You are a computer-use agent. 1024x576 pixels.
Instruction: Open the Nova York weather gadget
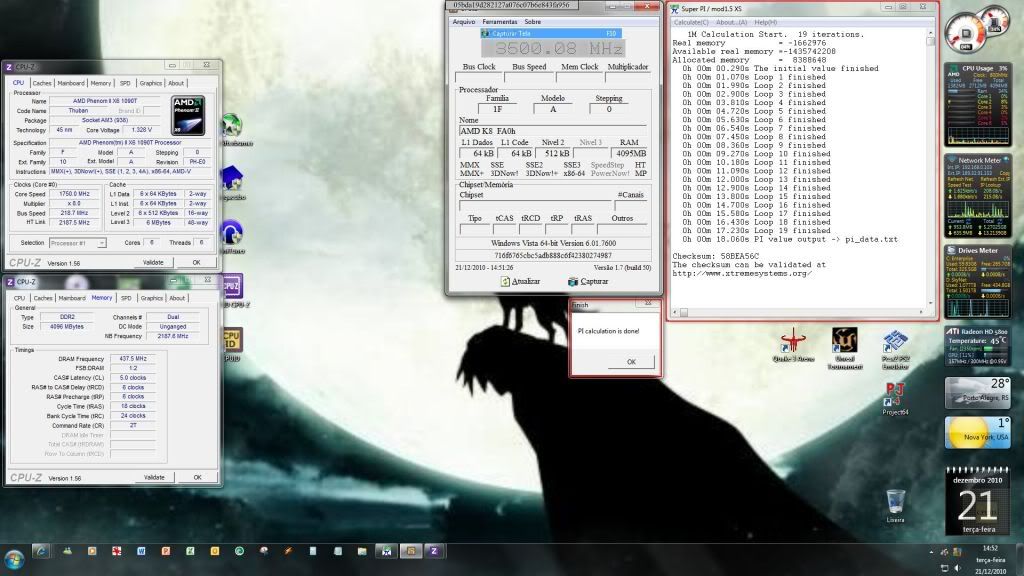point(978,432)
